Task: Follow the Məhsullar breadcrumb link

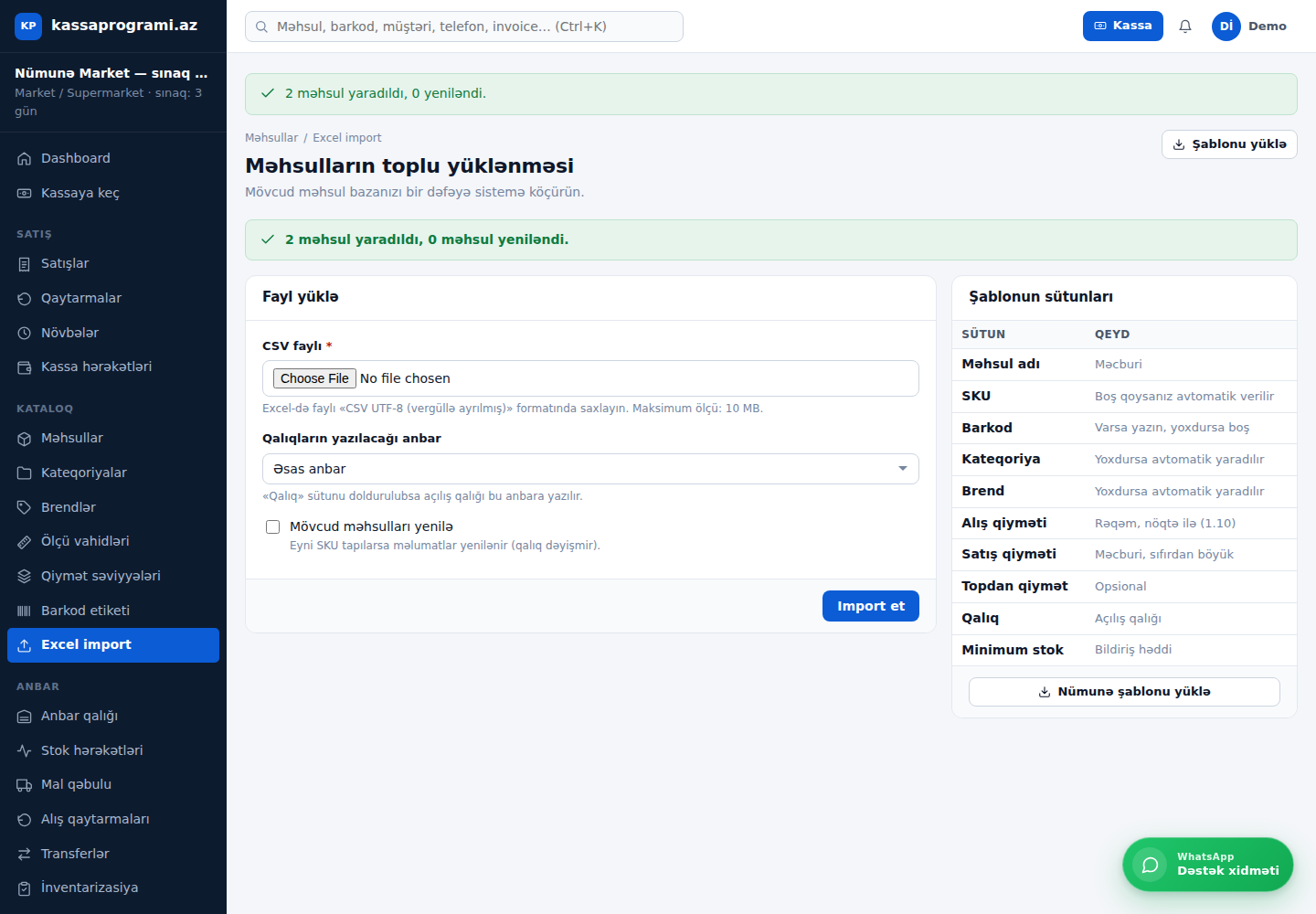Action: click(x=271, y=138)
